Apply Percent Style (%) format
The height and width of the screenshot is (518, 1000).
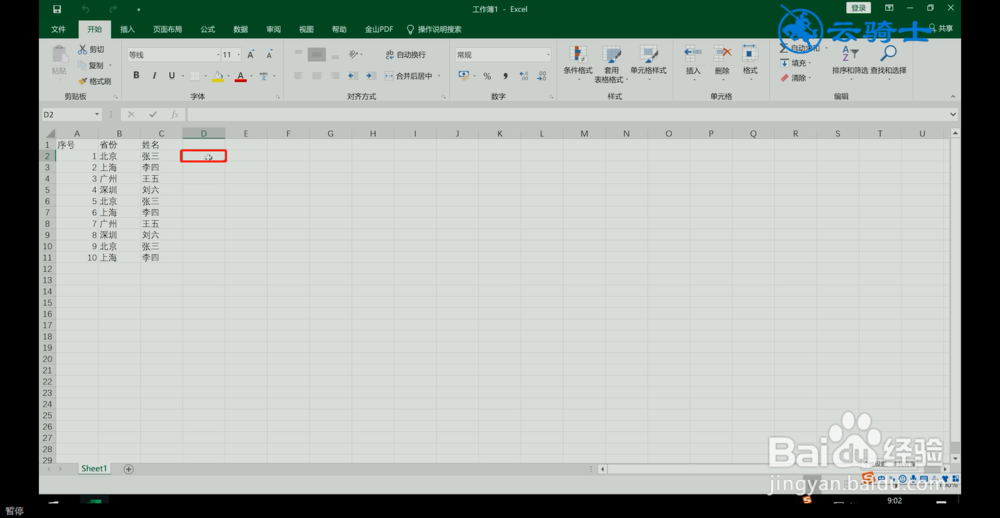coord(487,76)
